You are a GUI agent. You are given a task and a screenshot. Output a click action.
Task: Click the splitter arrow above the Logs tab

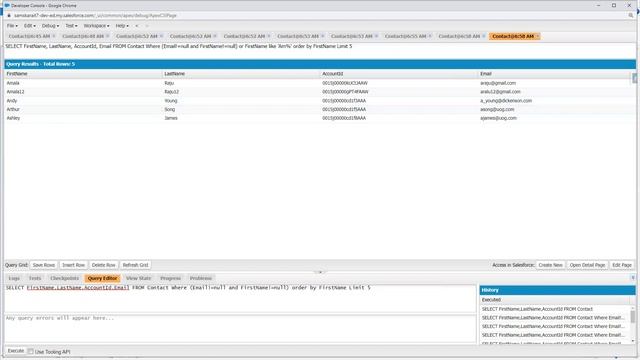tap(320, 272)
